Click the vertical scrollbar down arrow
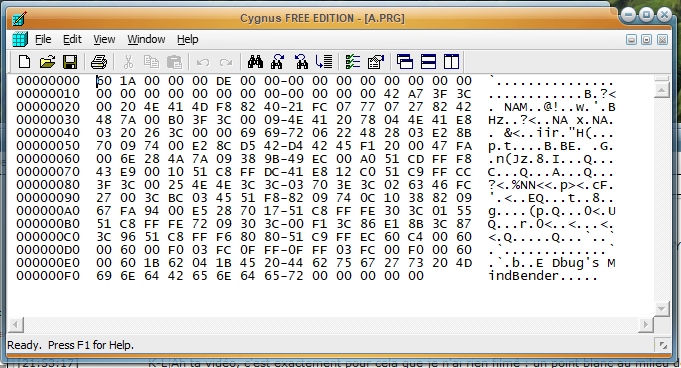 pyautogui.click(x=661, y=309)
